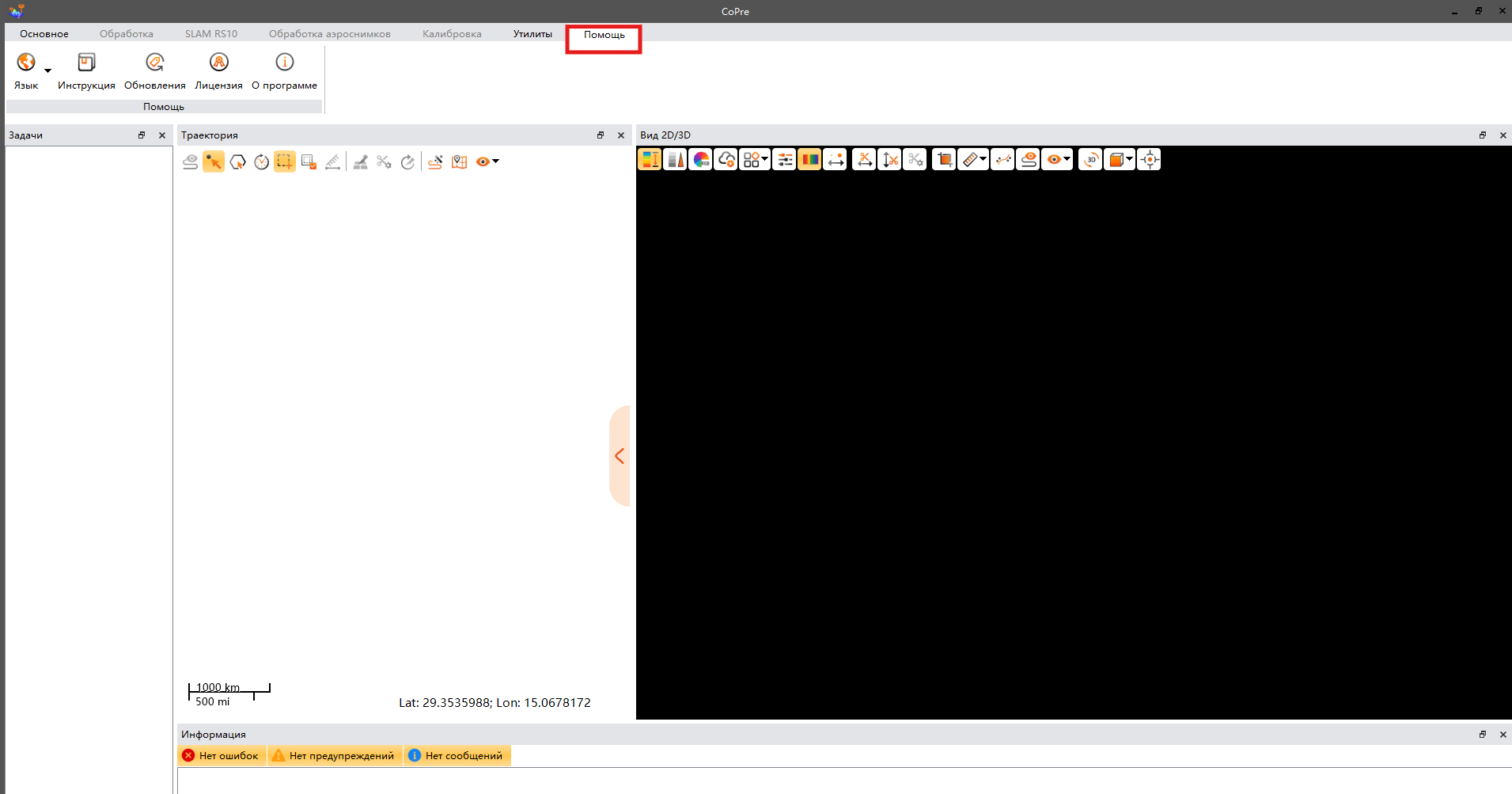Click the 3D rotate icon

pos(1090,159)
